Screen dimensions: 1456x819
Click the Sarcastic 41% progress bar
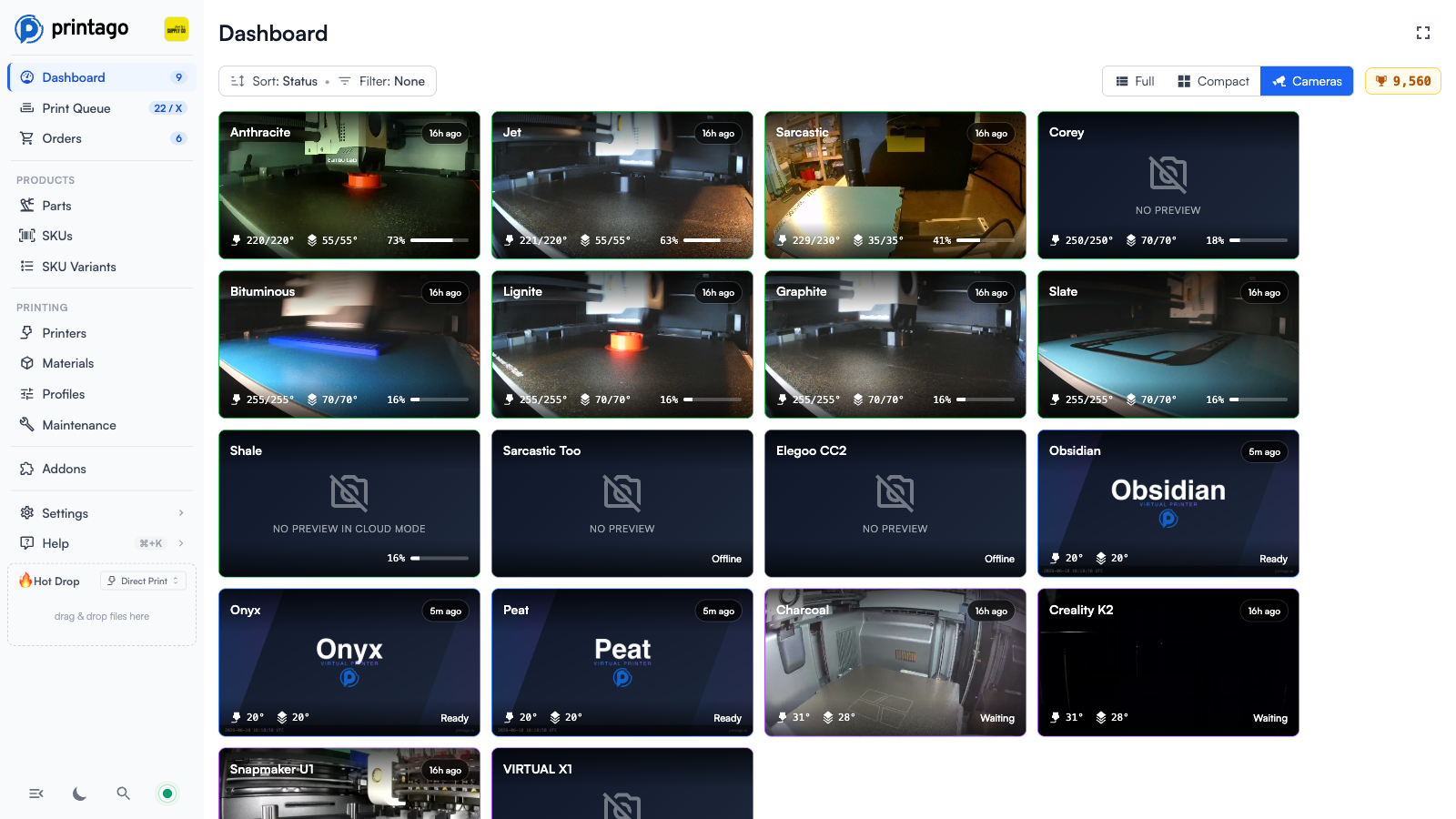click(986, 240)
